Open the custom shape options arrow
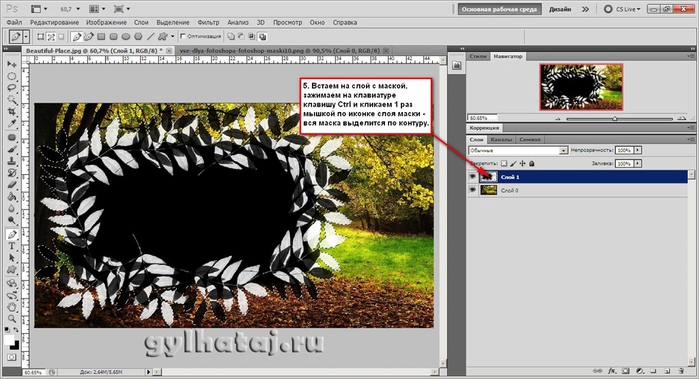699x379 pixels. (x=173, y=37)
